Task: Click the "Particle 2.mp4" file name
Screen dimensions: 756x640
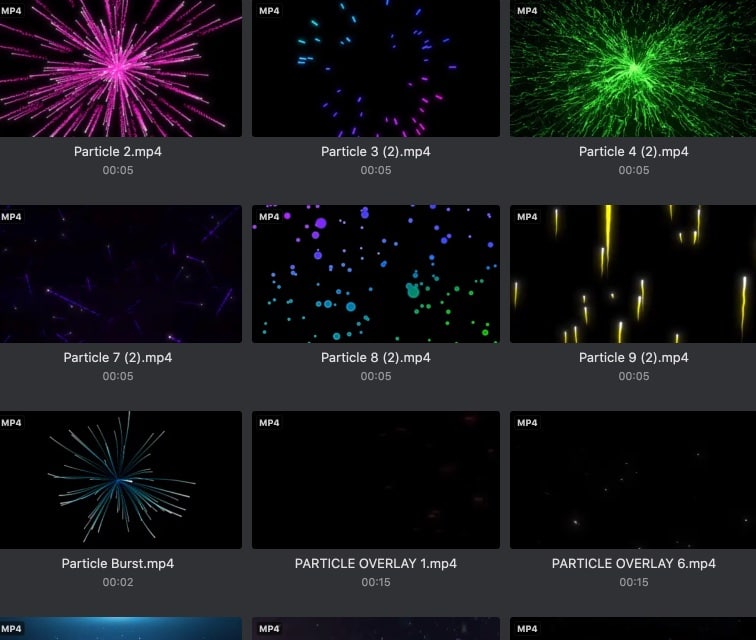Action: tap(118, 152)
